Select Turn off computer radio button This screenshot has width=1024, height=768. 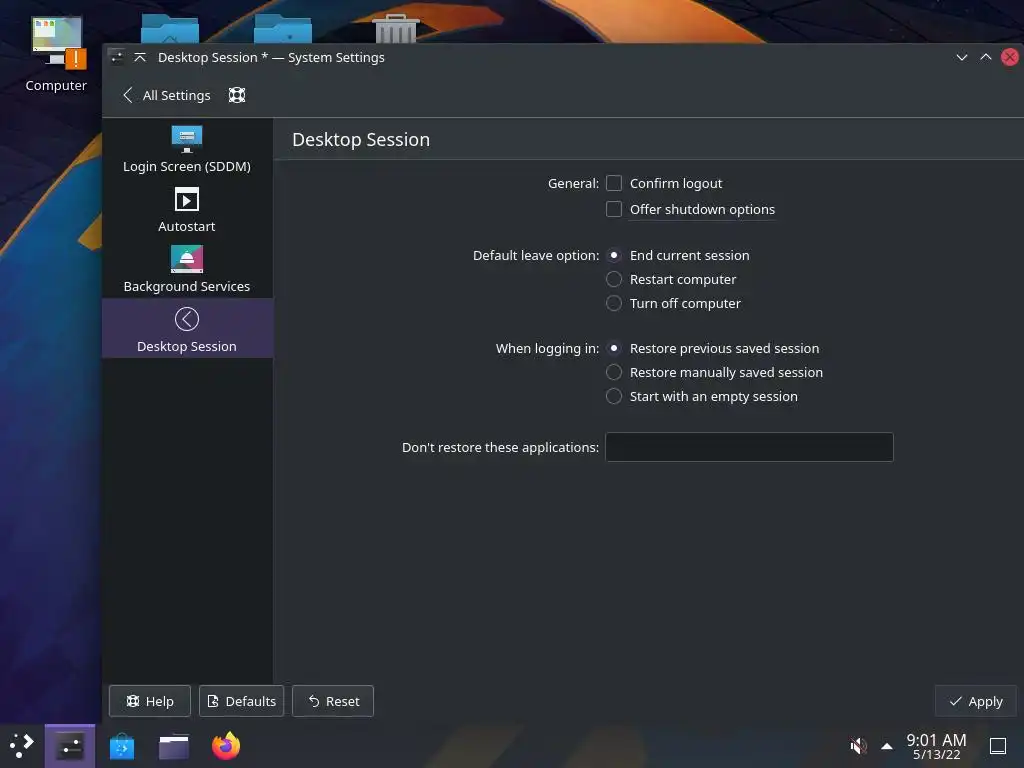614,303
